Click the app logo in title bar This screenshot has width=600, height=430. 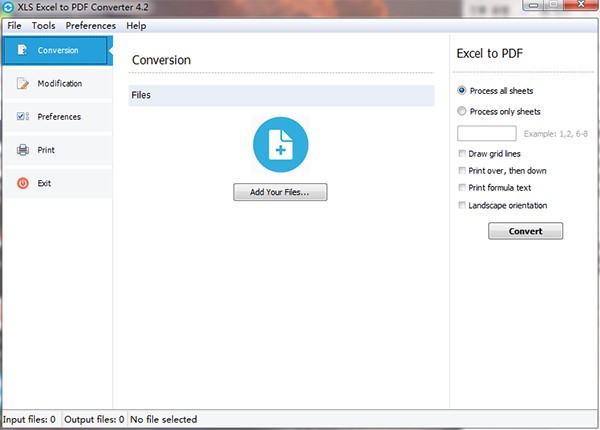[x=8, y=7]
